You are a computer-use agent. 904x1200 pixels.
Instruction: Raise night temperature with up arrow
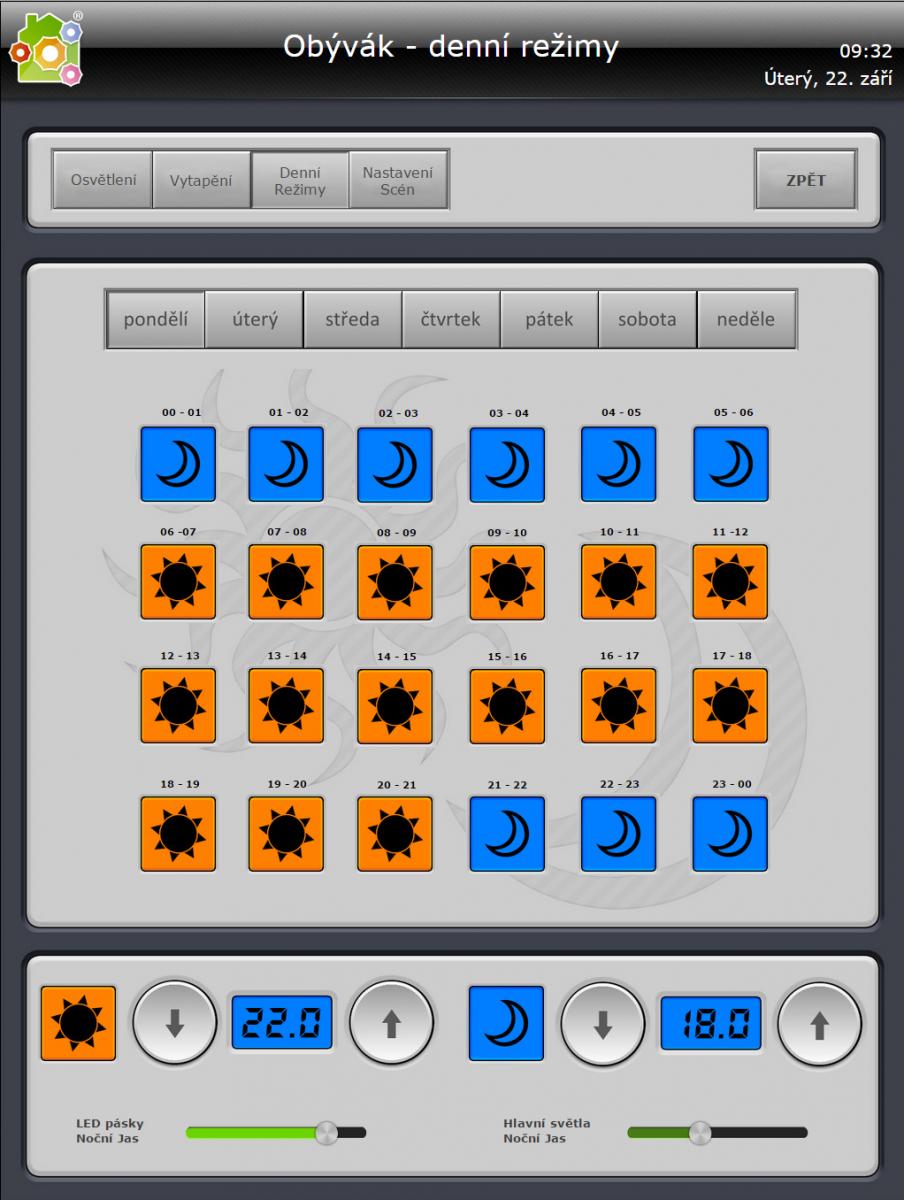click(x=819, y=1023)
